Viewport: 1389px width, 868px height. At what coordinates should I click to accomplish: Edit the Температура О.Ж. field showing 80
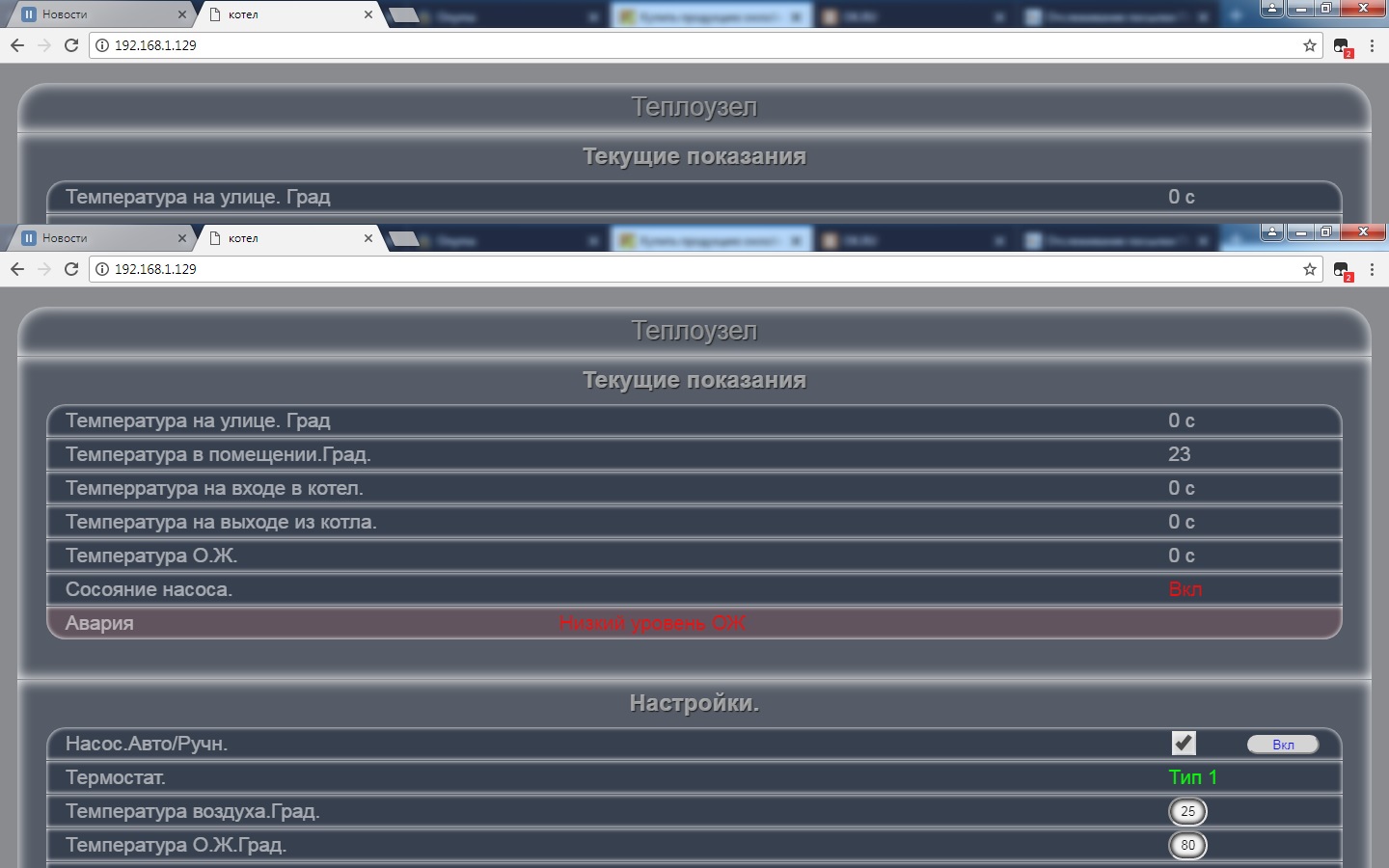pyautogui.click(x=1187, y=845)
